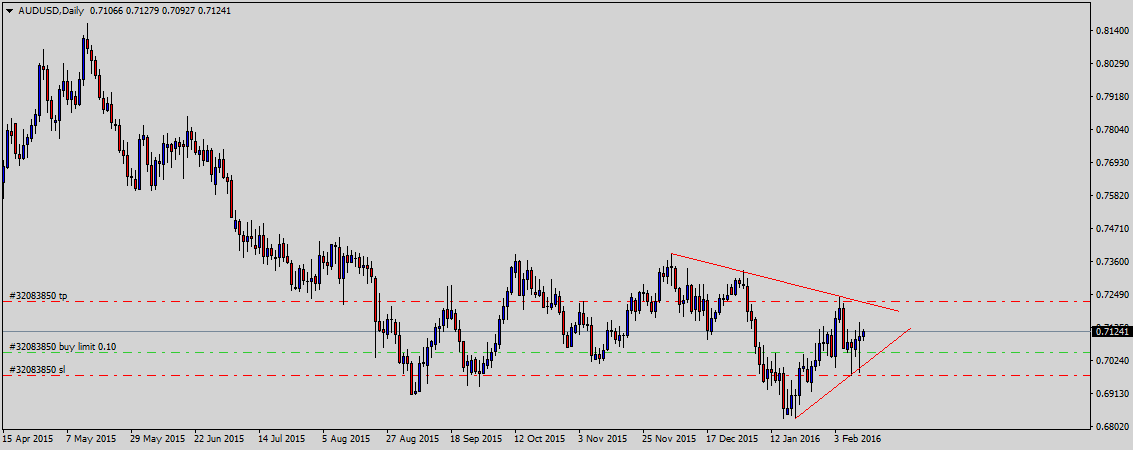Click the current price tag 0.71241
Viewport: 1133px width, 450px height.
pyautogui.click(x=1111, y=331)
